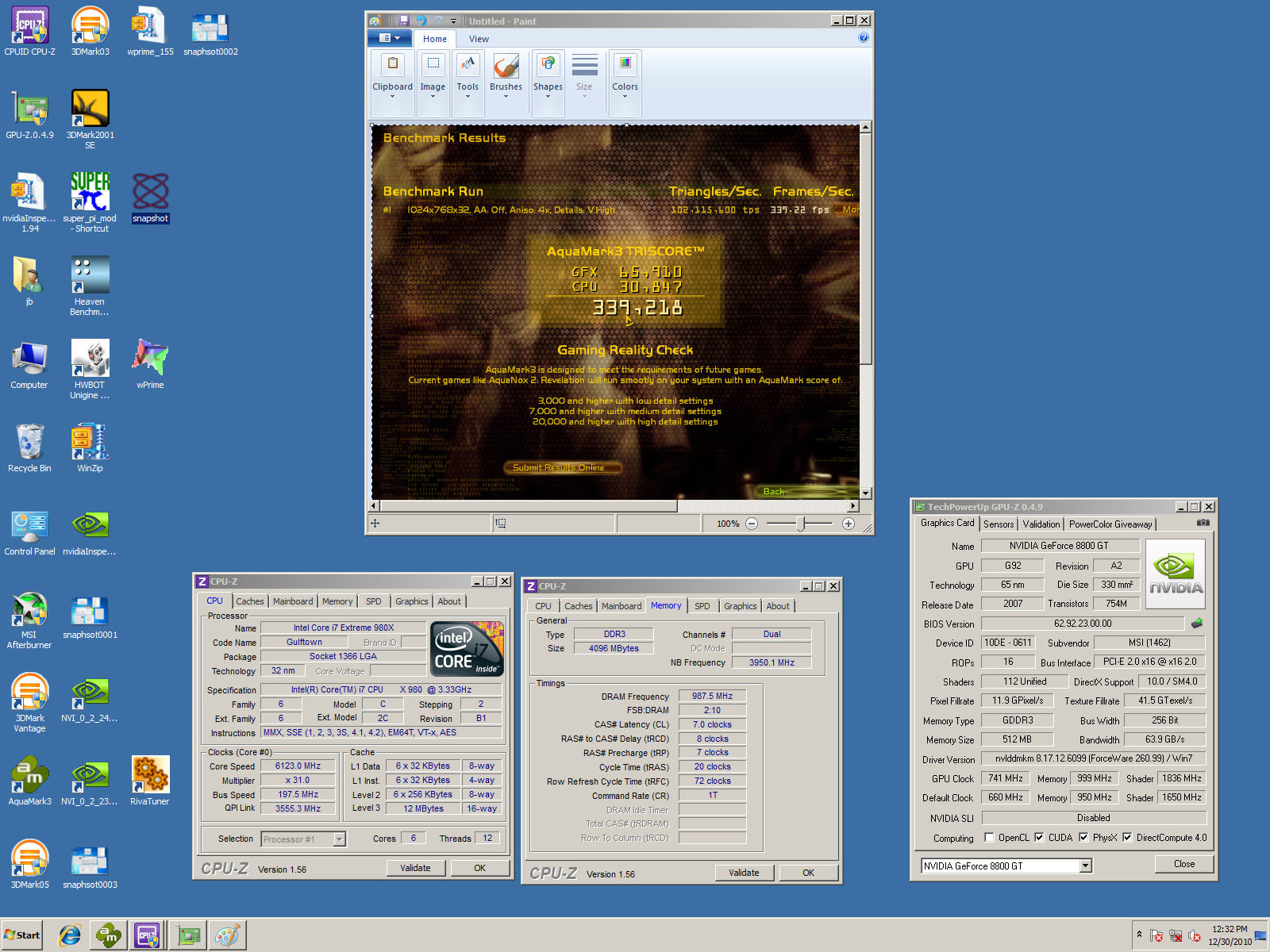Expand the Clipboard group in Paint
Viewport: 1270px width, 952px height.
click(392, 83)
